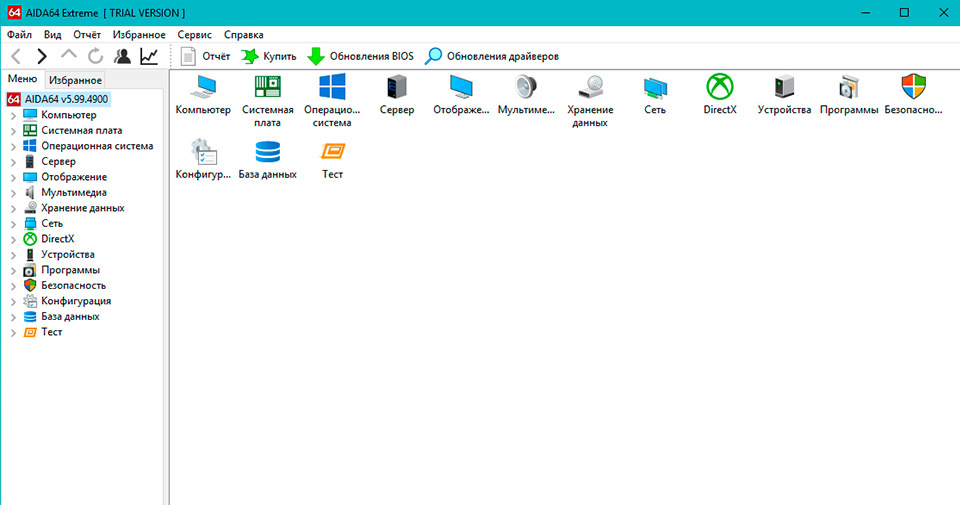960x505 pixels.
Task: Select Хранение данных in the sidebar tree
Action: click(x=73, y=208)
